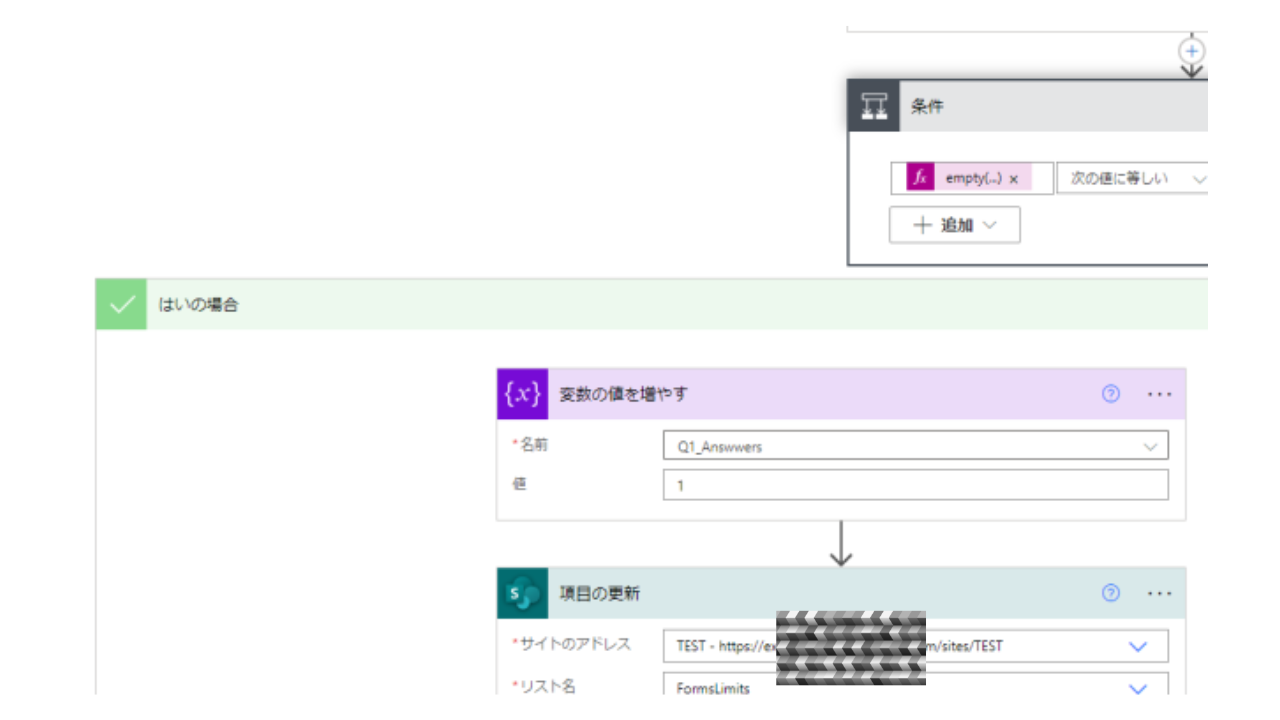
Task: Expand the リスト名 dropdown showing FormsLimits
Action: (x=1137, y=688)
